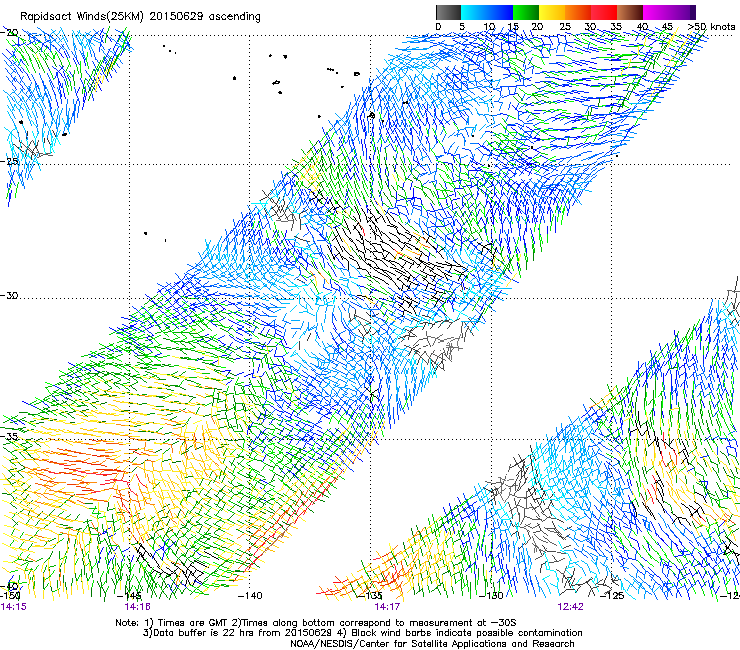Click the -30 latitude axis label
The height and width of the screenshot is (650, 740).
pyautogui.click(x=10, y=295)
